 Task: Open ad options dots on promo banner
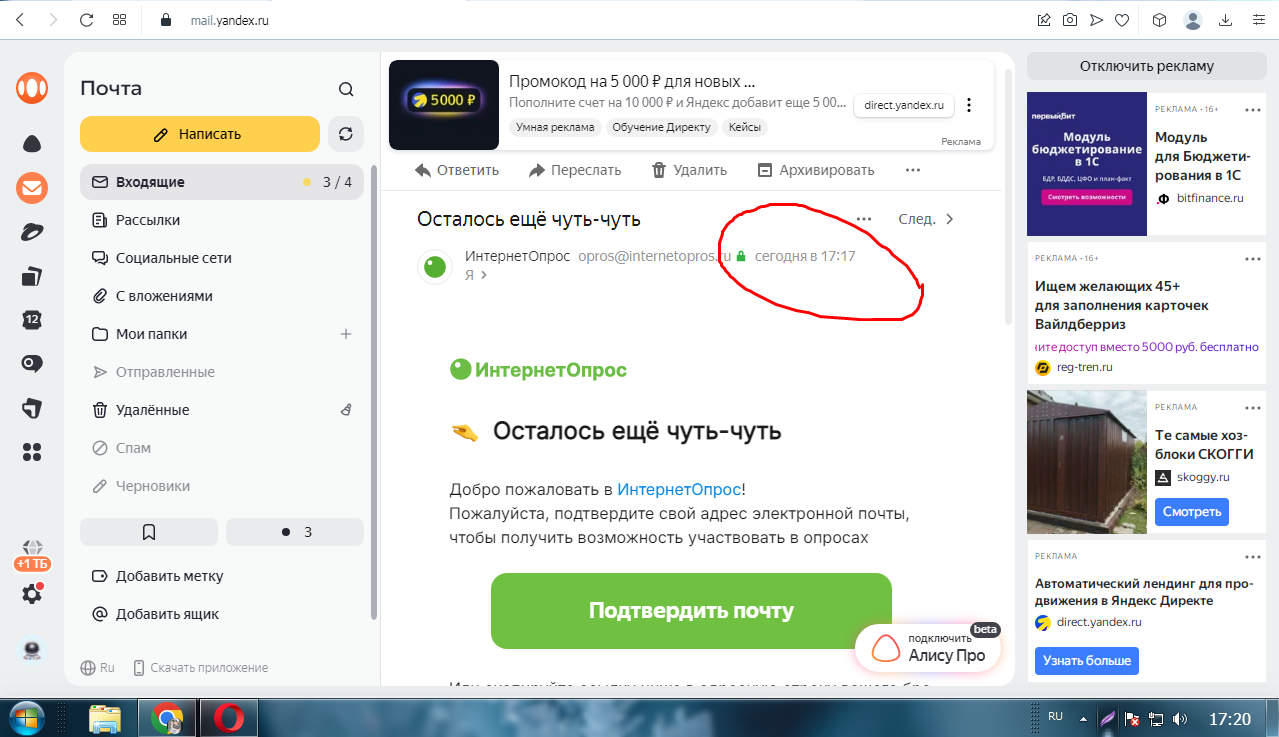(x=968, y=105)
